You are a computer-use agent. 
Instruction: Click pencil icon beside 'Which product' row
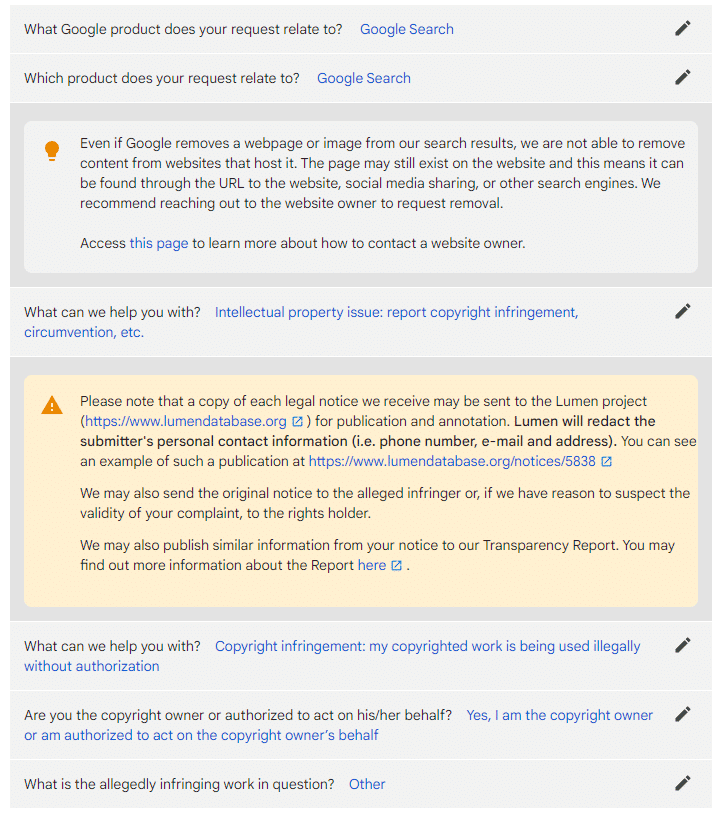coord(682,78)
